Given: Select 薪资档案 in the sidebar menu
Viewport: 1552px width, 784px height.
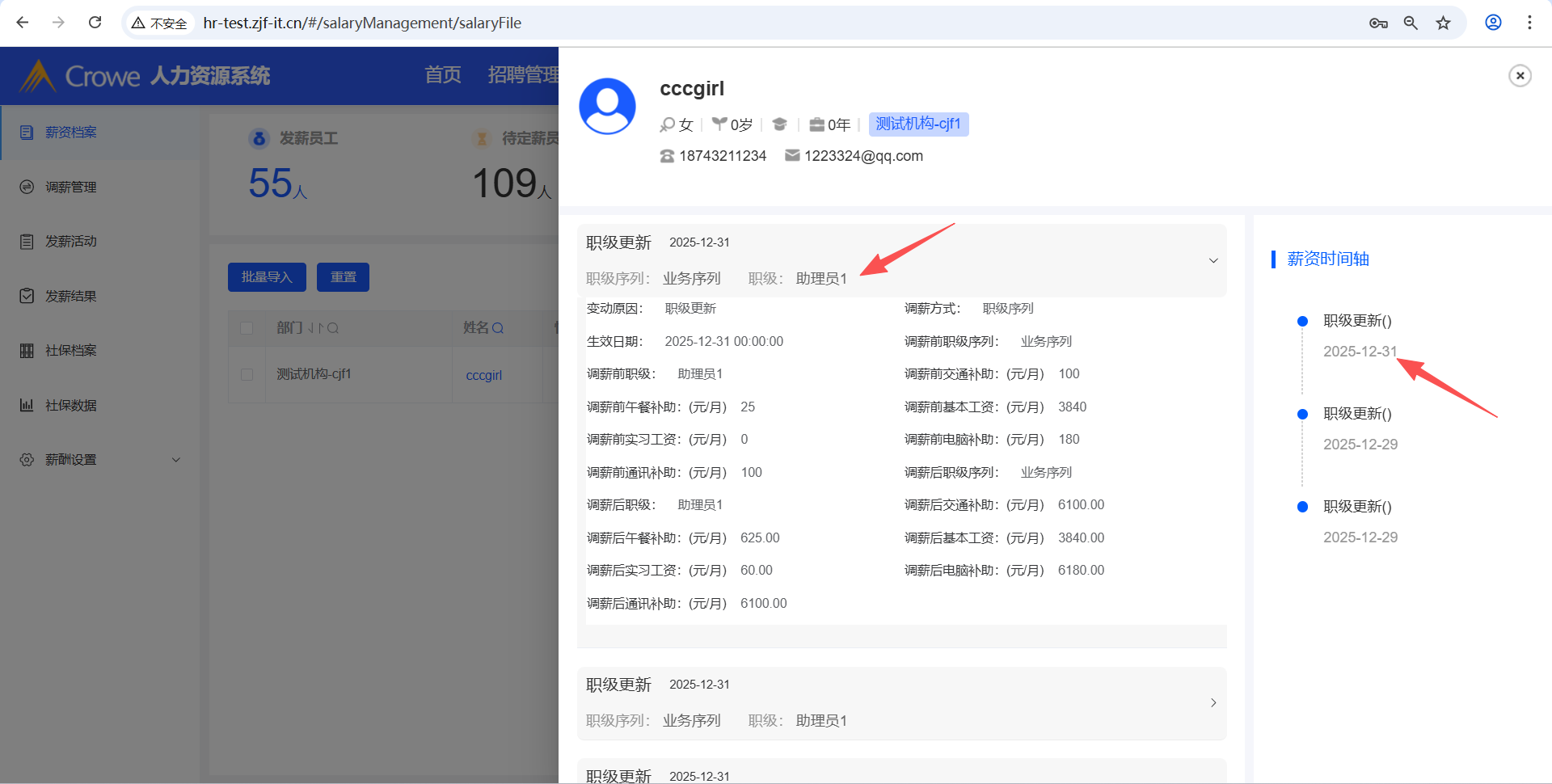Looking at the screenshot, I should coord(70,133).
